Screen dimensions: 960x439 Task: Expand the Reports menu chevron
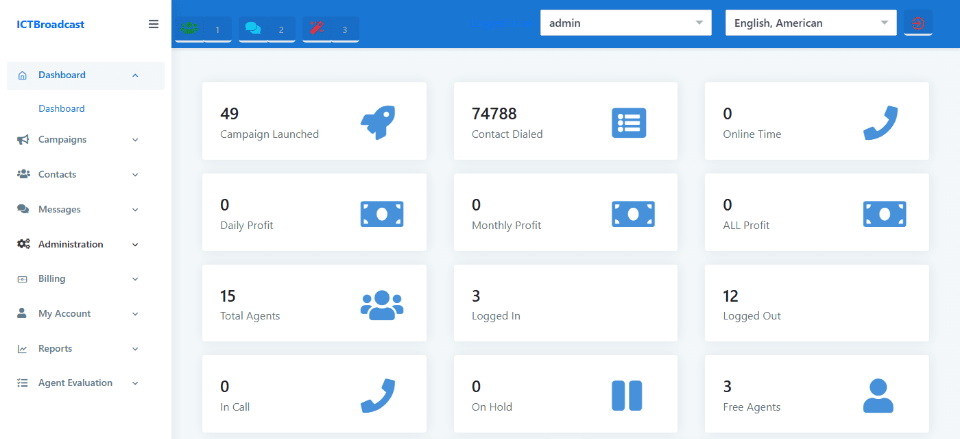(x=135, y=348)
